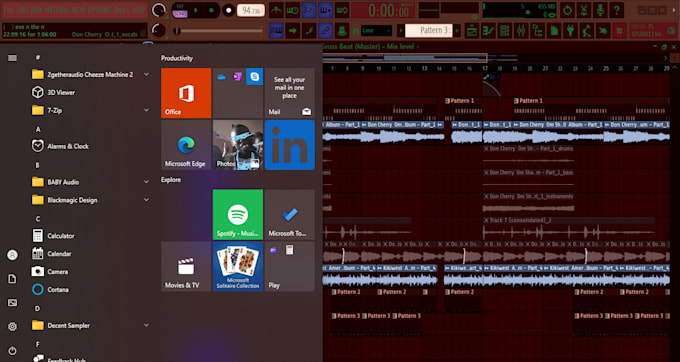Screen dimensions: 680x362
Task: Open the Line snap dropdown
Action: tap(376, 31)
